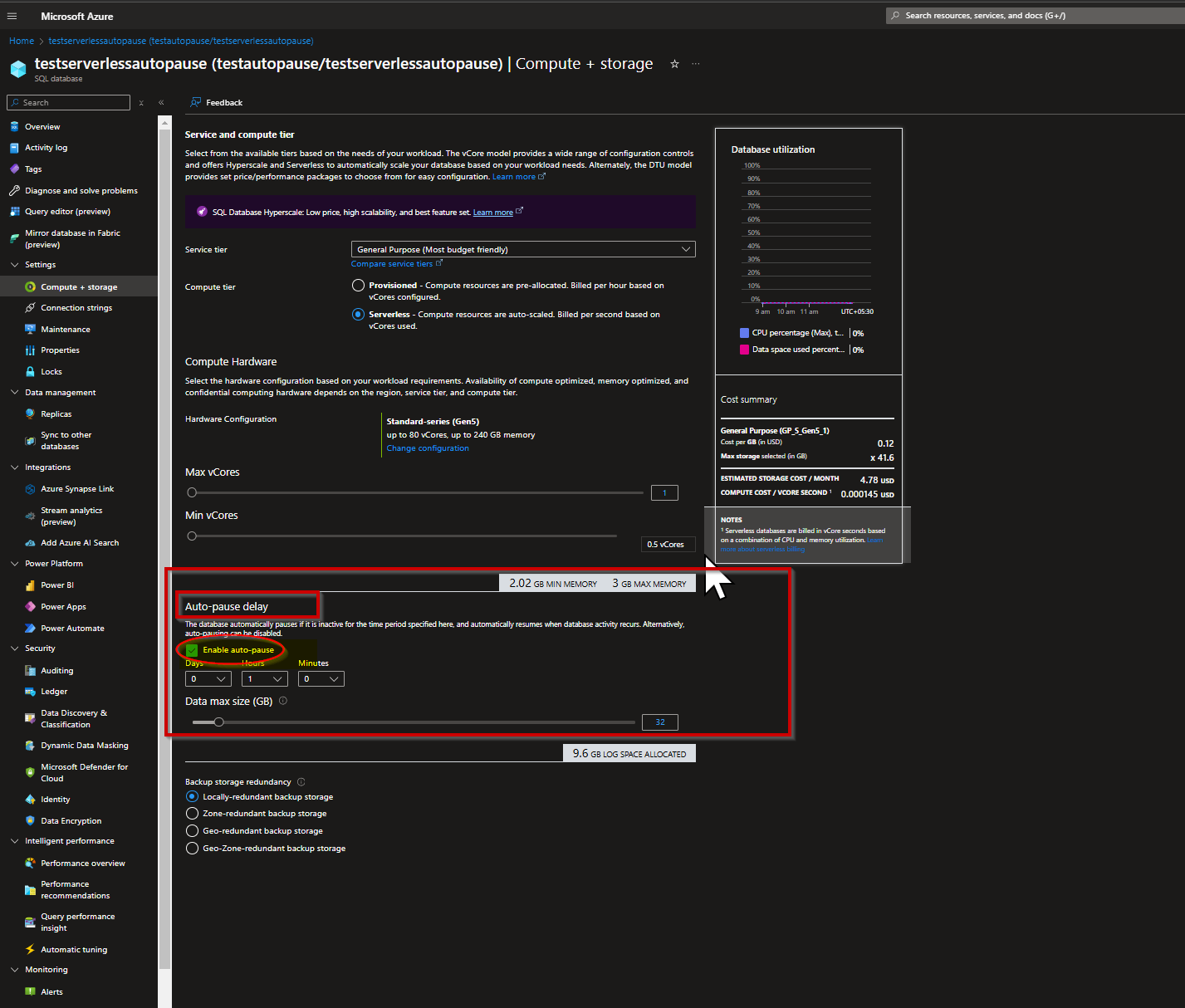Viewport: 1185px width, 1008px height.
Task: Click the Power BI icon
Action: pos(31,585)
